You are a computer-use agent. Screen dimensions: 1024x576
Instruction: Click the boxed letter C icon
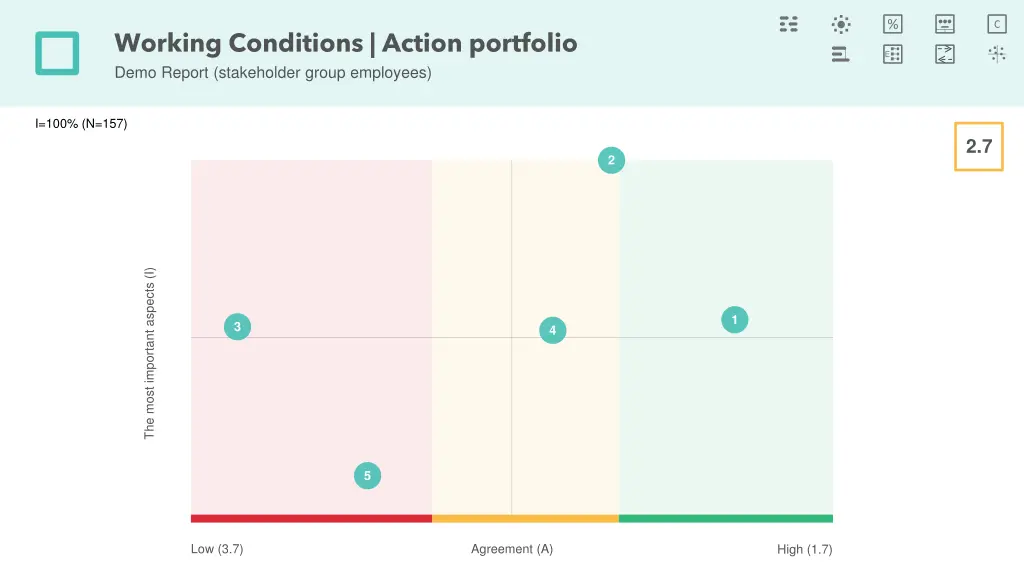click(997, 24)
